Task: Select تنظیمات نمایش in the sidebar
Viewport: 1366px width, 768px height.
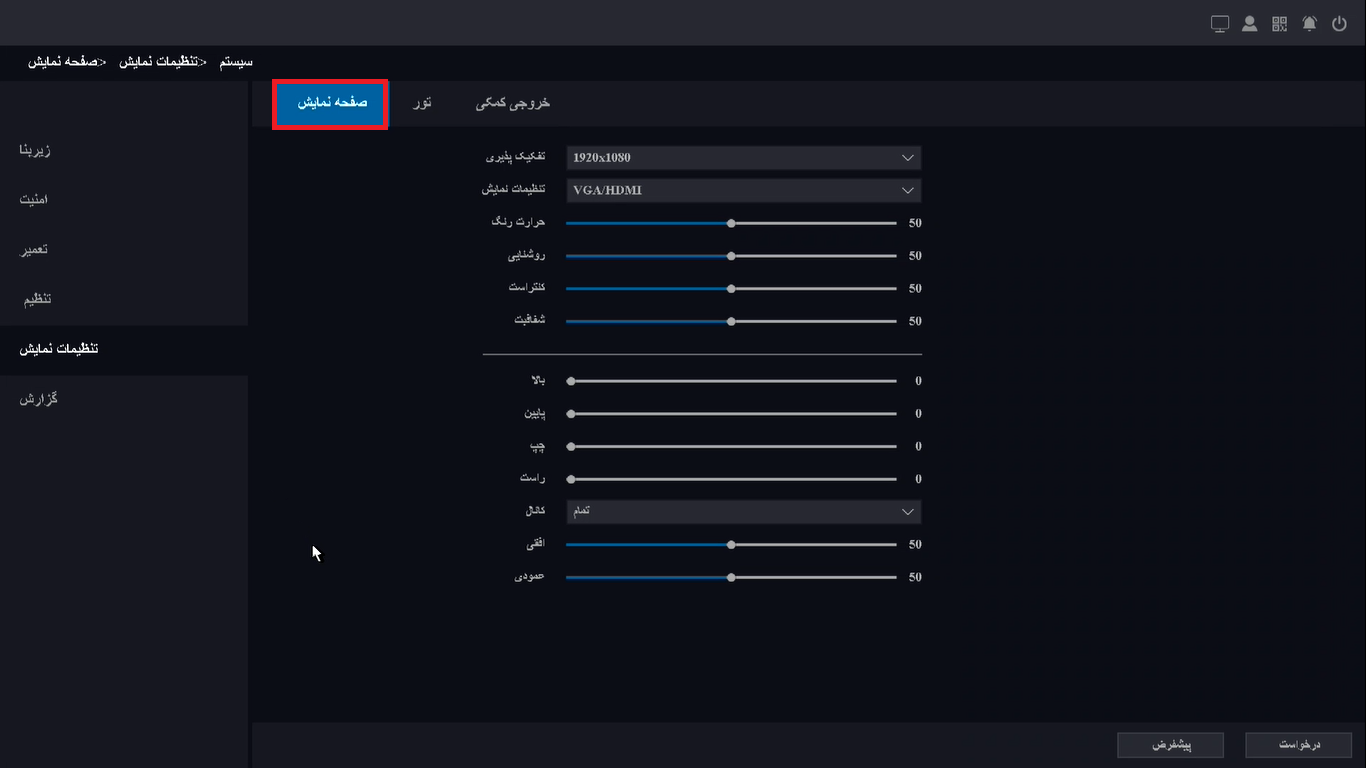Action: click(x=124, y=350)
